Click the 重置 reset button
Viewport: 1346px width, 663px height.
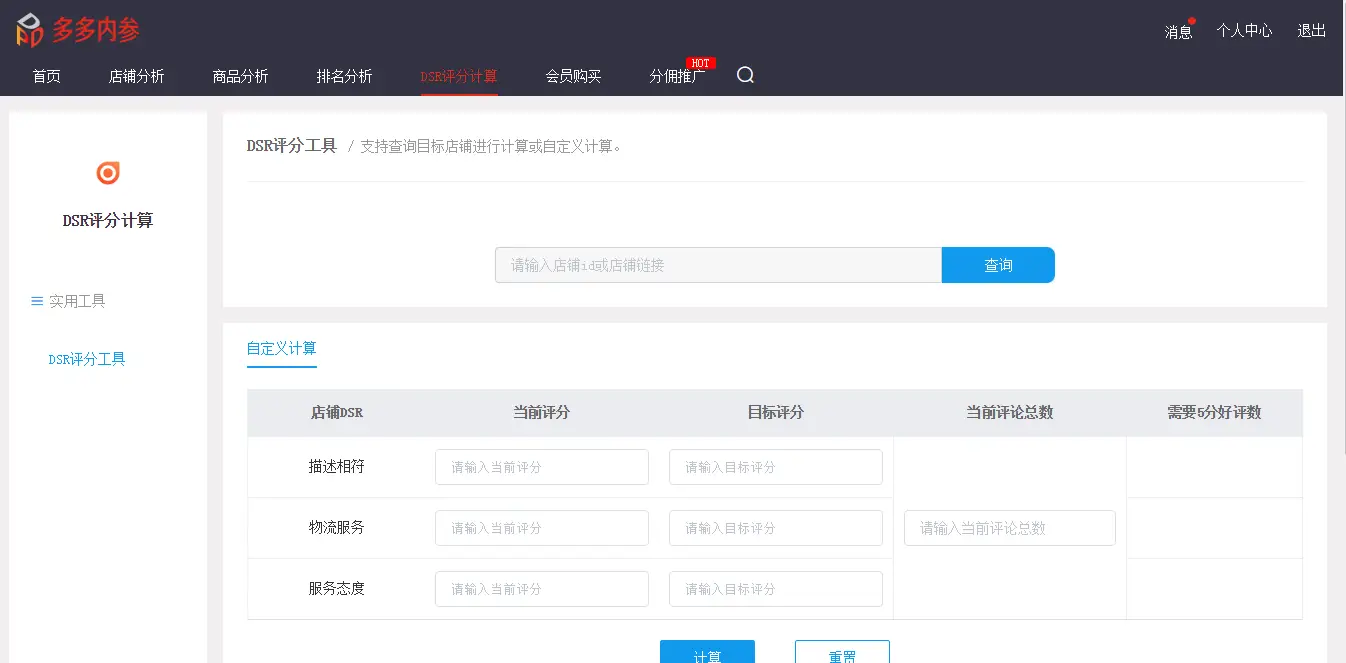(841, 653)
